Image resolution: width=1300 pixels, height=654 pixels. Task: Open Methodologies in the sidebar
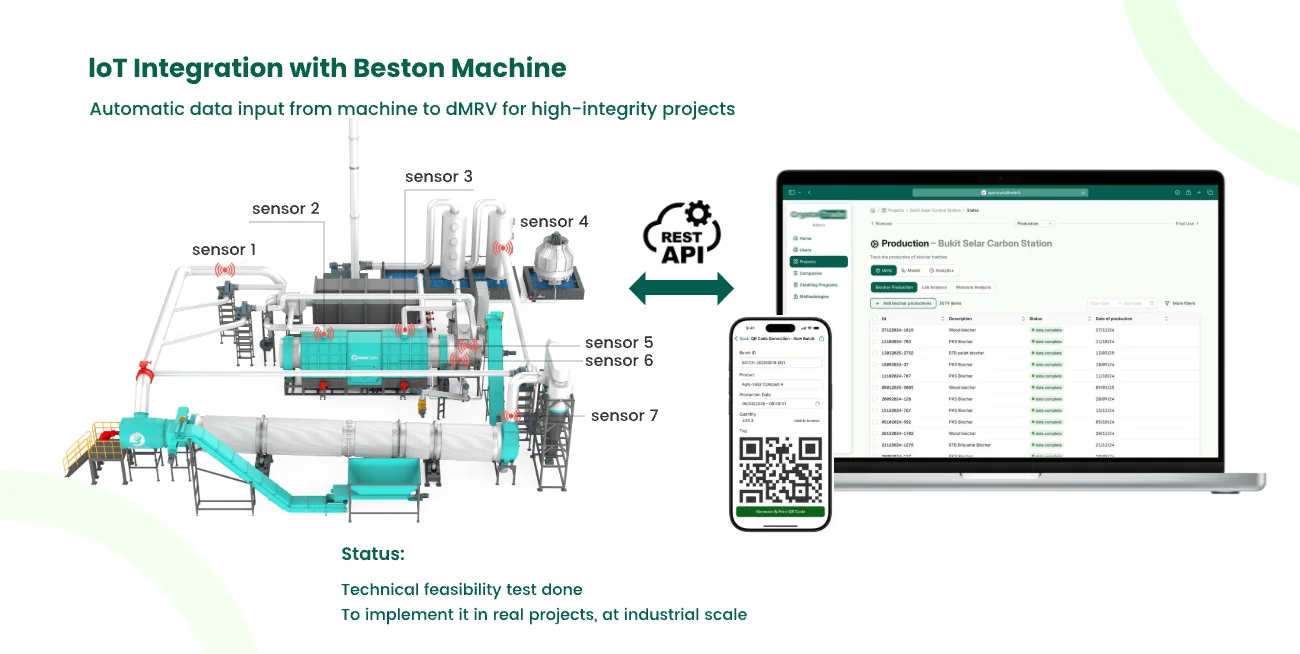811,296
